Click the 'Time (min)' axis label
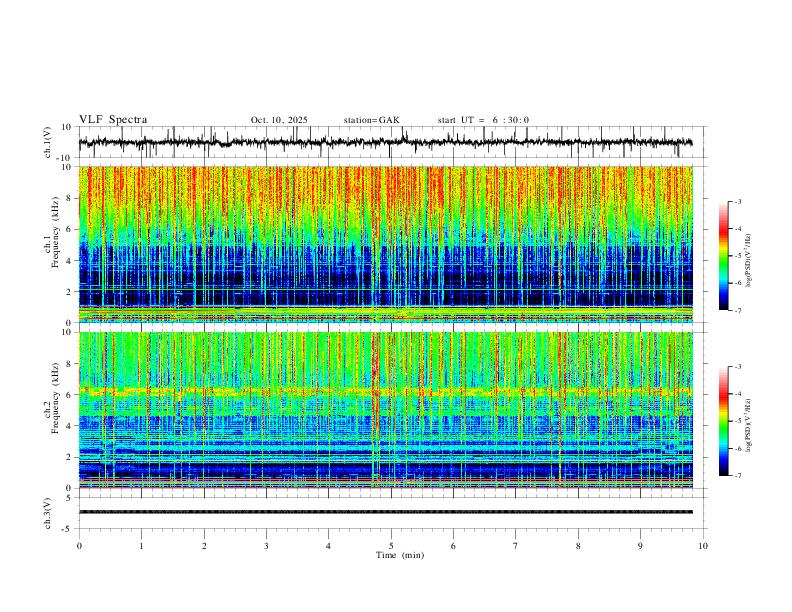Screen dimensions: 792x612 point(400,555)
